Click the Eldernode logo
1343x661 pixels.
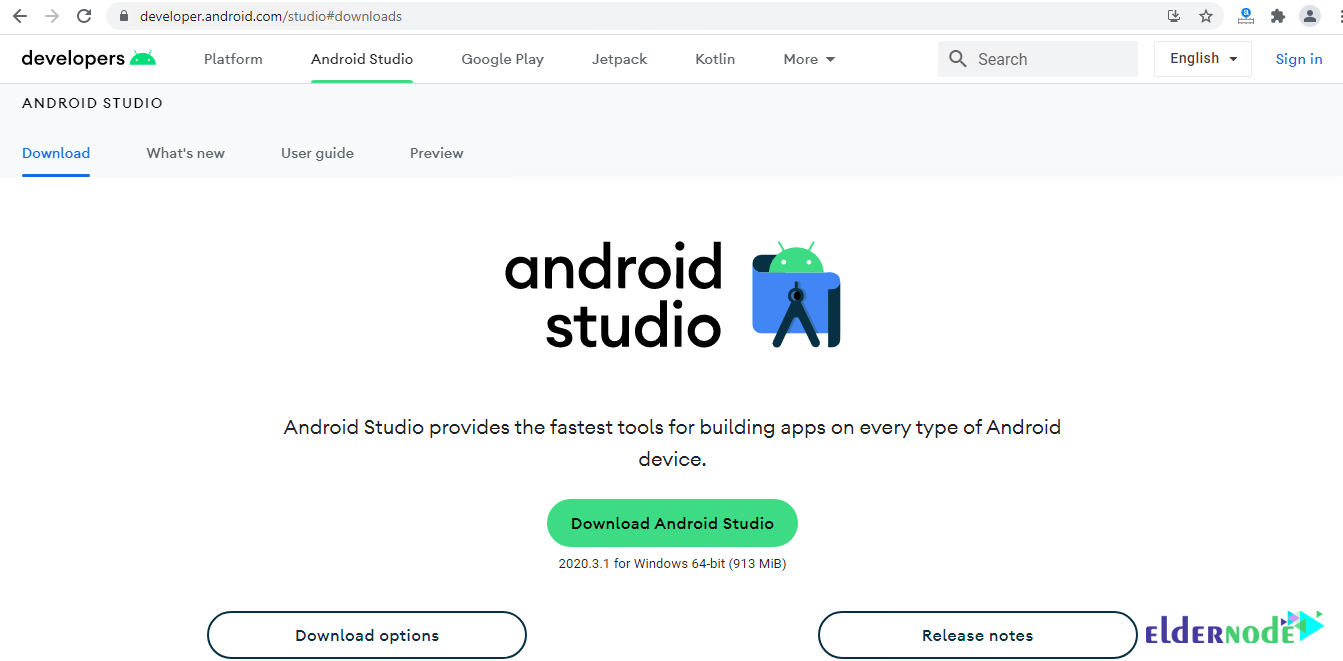coord(1234,629)
